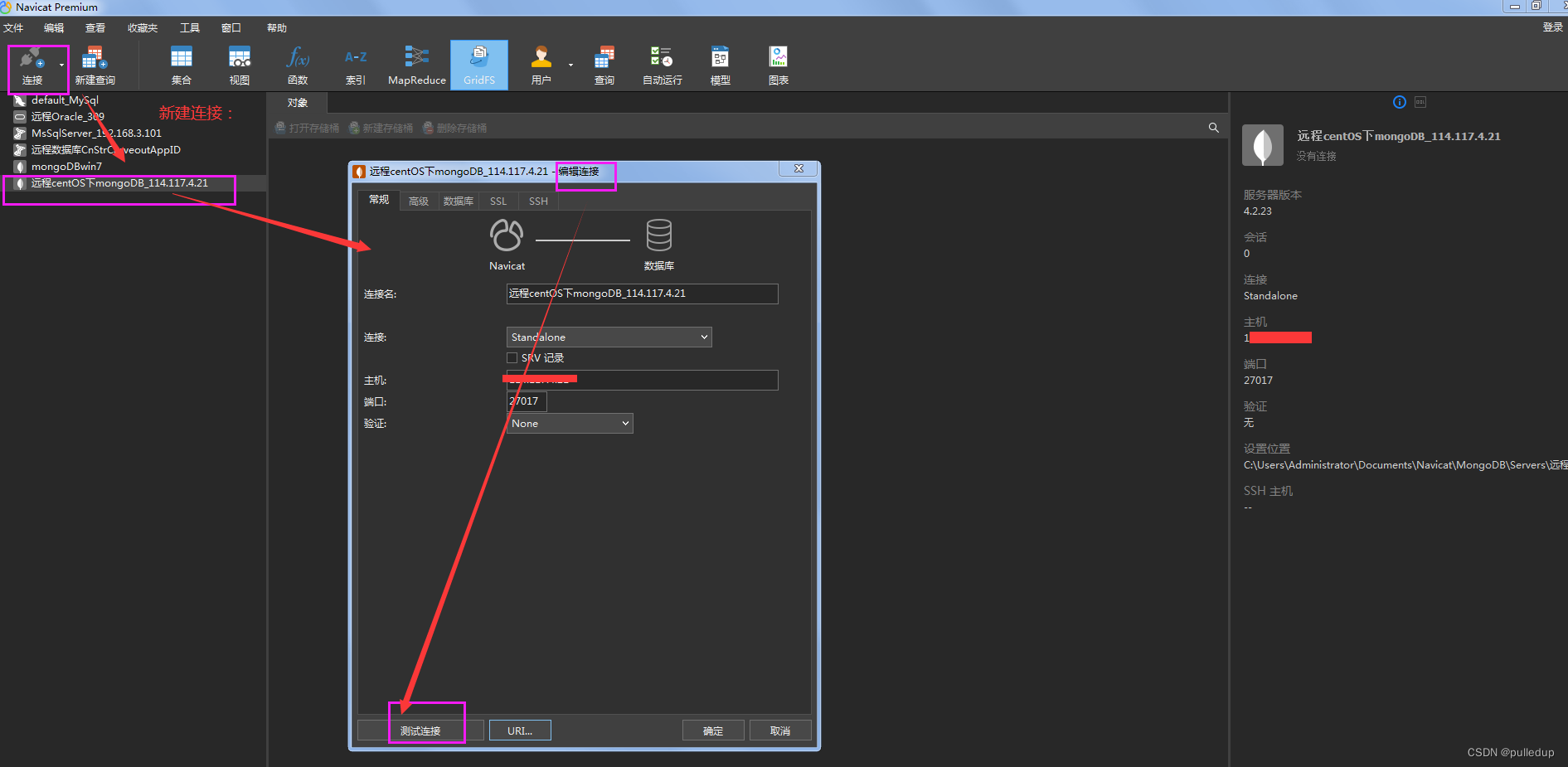Screen dimensions: 1568x767
Task: Switch to the 常规 tab in dialog
Action: pos(379,200)
